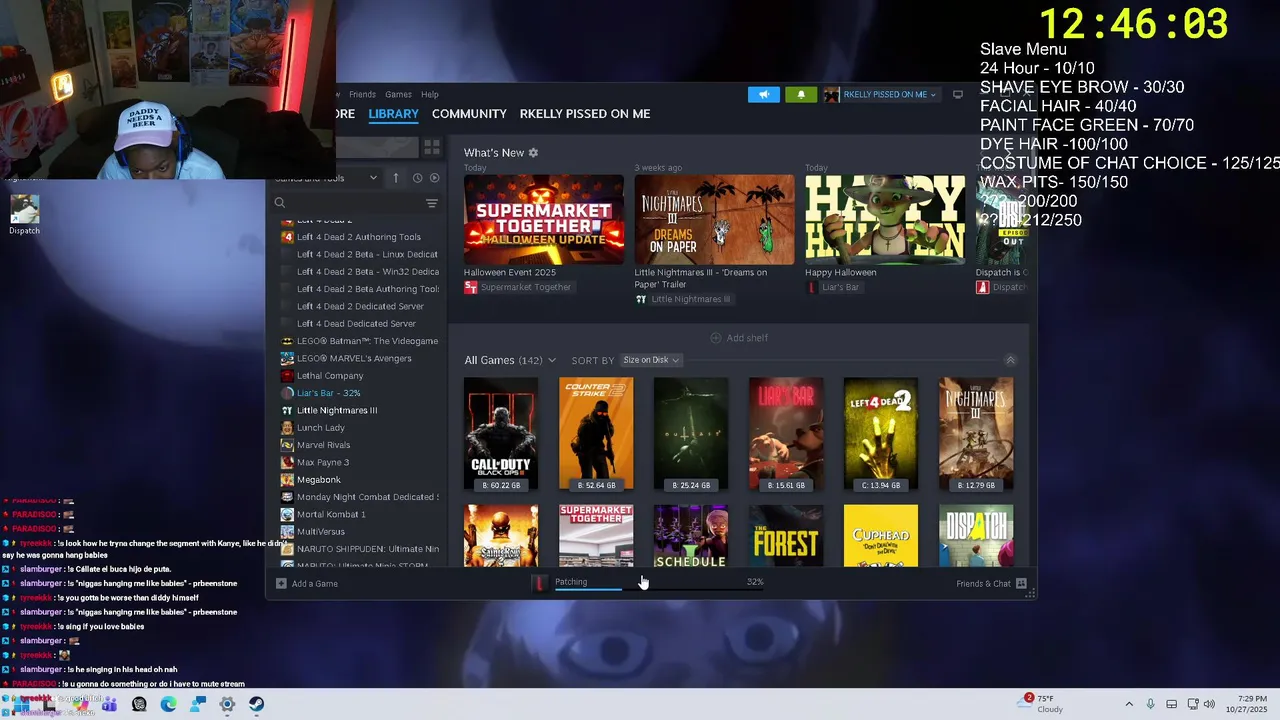Open Little Nightmares III 'Dreams on Paper' Trailer
The width and height of the screenshot is (1280, 720).
pyautogui.click(x=701, y=278)
